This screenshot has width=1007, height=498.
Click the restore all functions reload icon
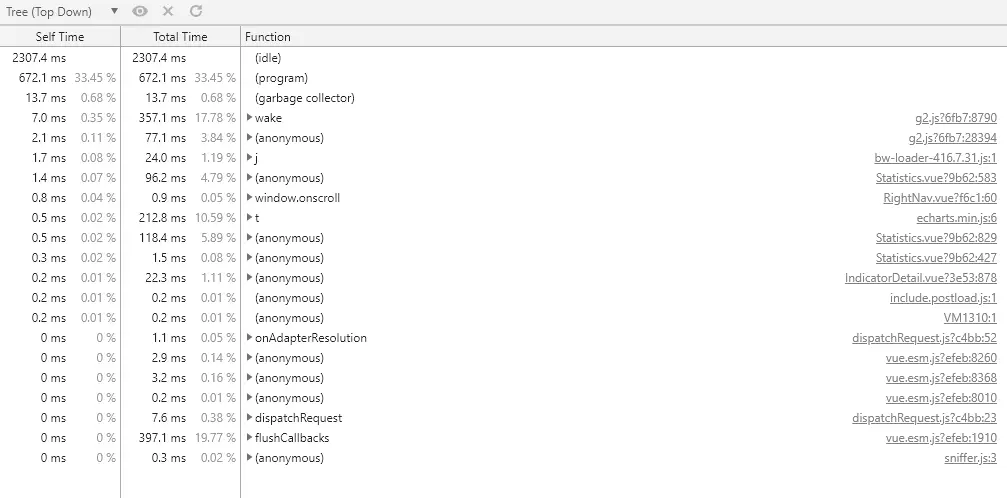[x=197, y=11]
